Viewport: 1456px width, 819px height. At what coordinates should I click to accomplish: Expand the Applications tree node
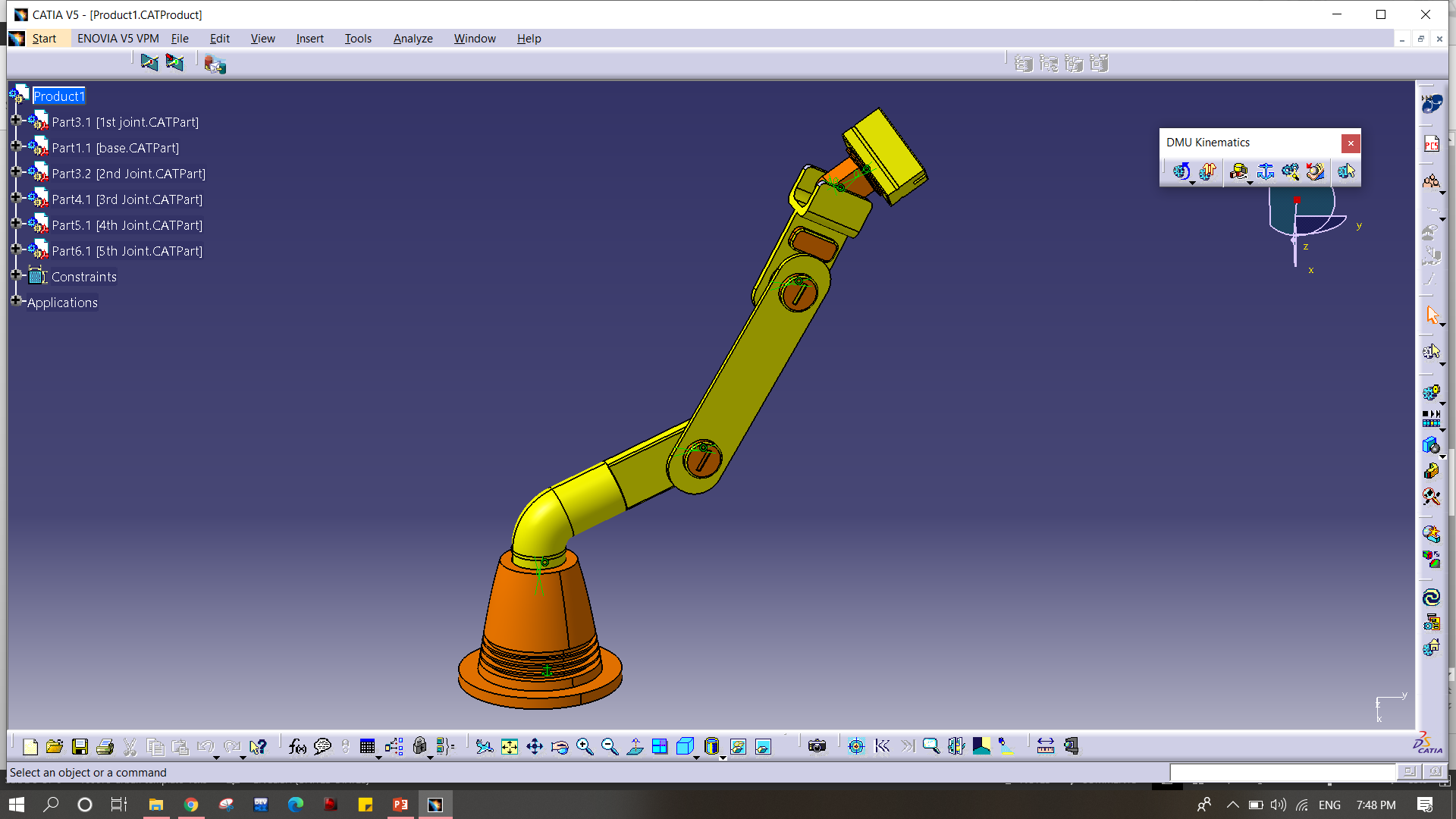tap(16, 300)
